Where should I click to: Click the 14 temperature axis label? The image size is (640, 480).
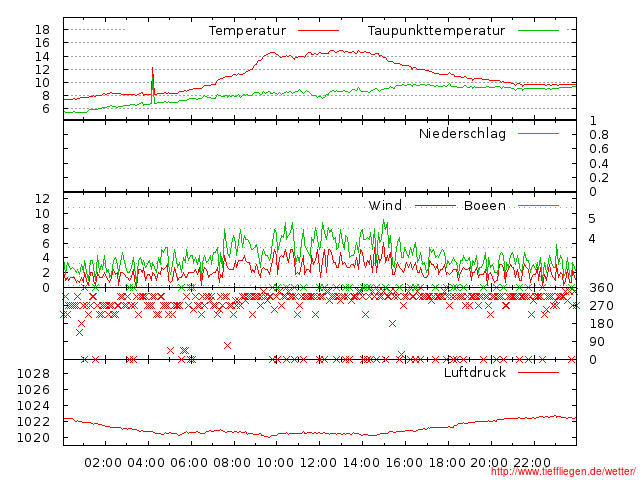(42, 56)
